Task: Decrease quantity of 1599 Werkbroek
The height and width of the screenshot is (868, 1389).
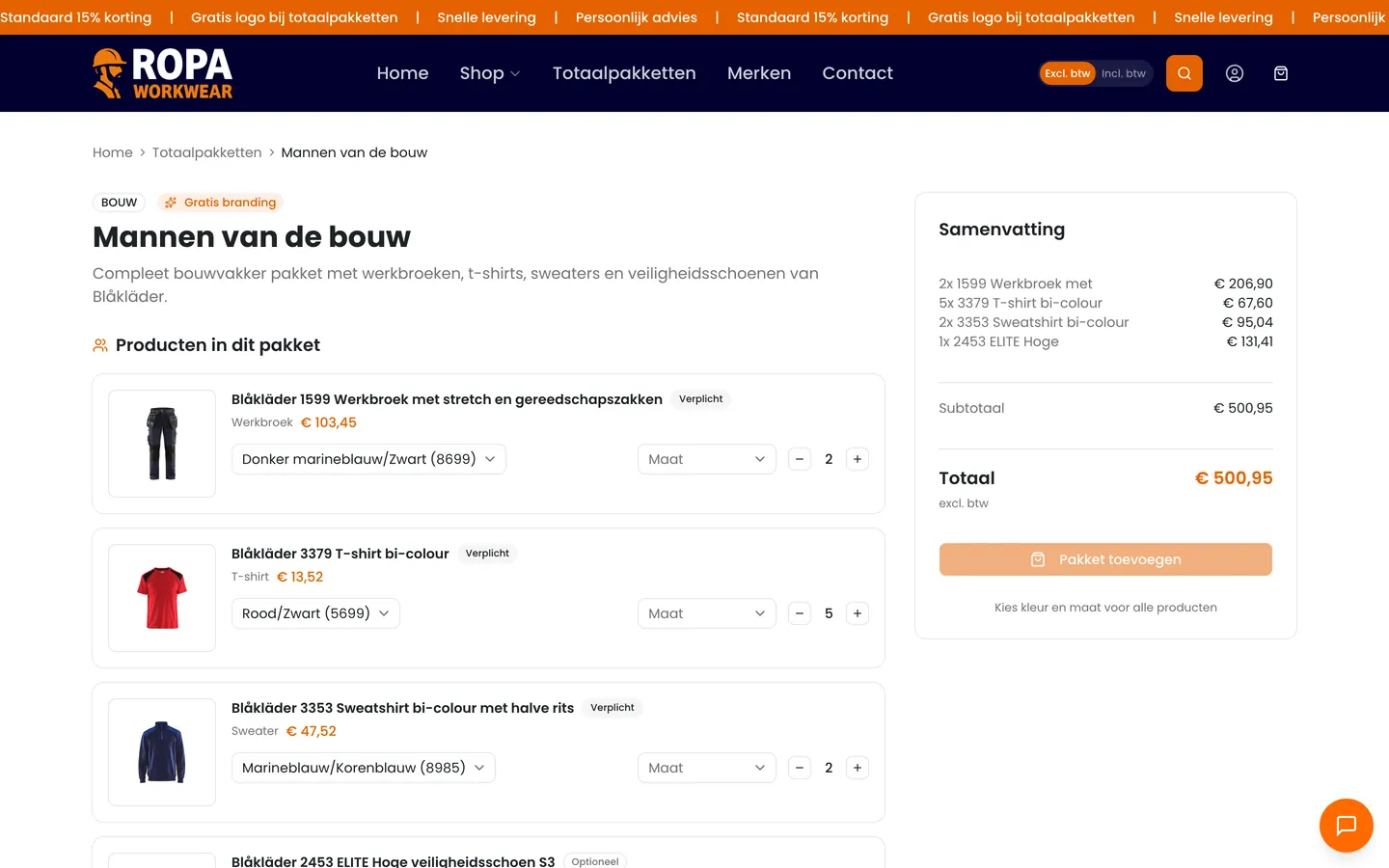Action: [800, 459]
